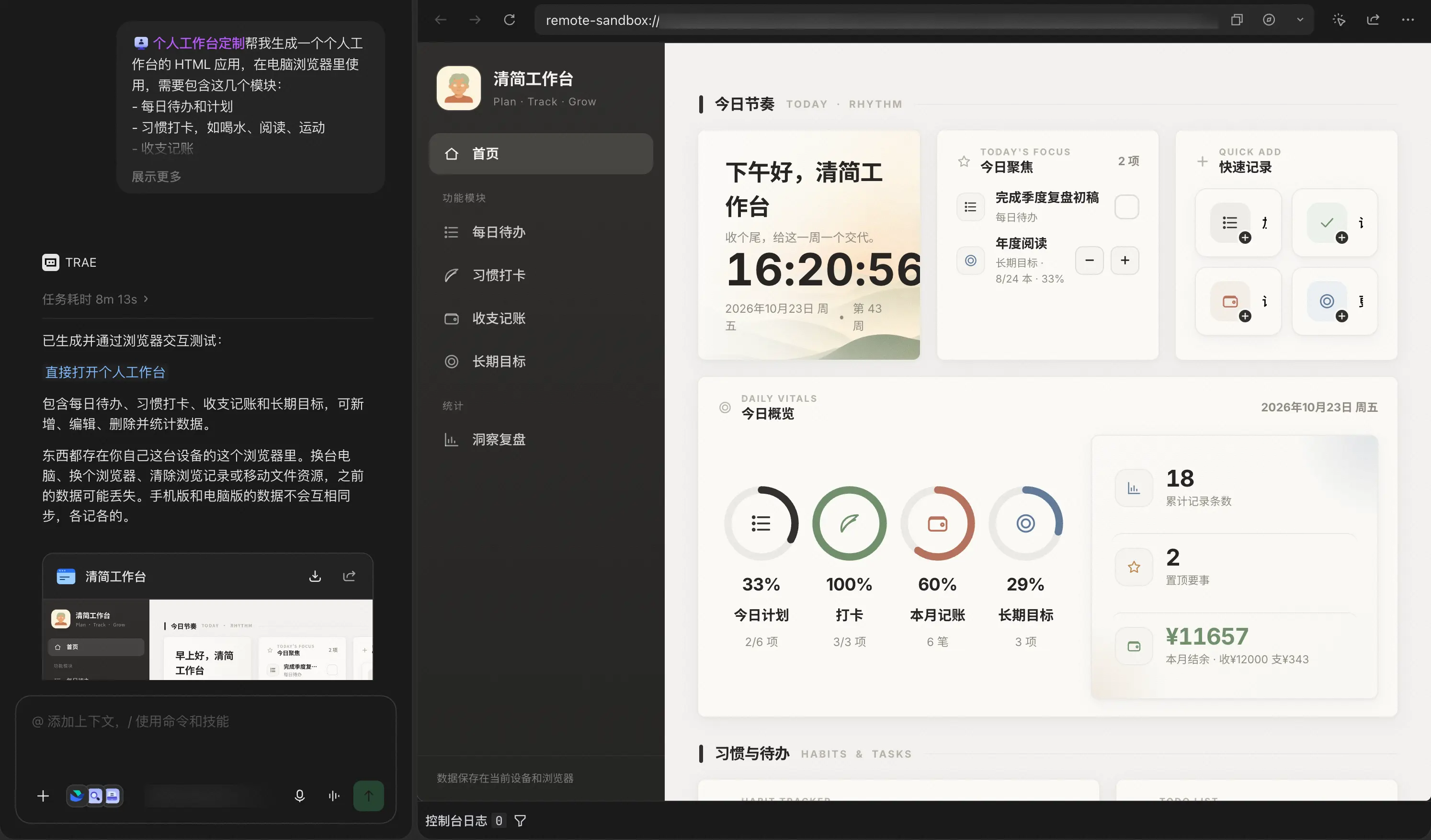Download the 清简工作台 artifact

[x=315, y=577]
